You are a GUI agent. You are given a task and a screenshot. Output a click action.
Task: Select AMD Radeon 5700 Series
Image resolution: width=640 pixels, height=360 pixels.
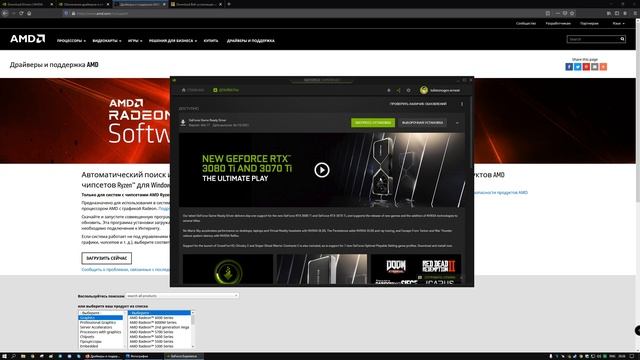pyautogui.click(x=159, y=332)
